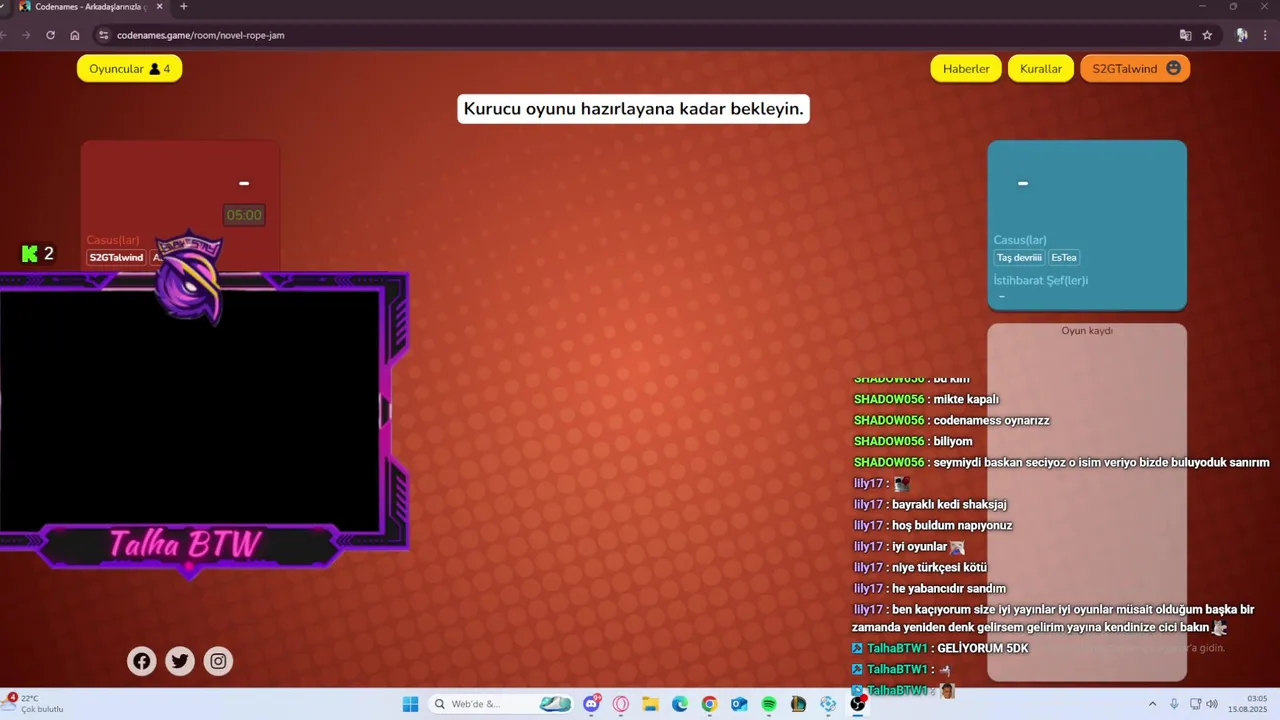This screenshot has width=1280, height=720.
Task: Open OBS Studio from the taskbar
Action: pos(857,704)
